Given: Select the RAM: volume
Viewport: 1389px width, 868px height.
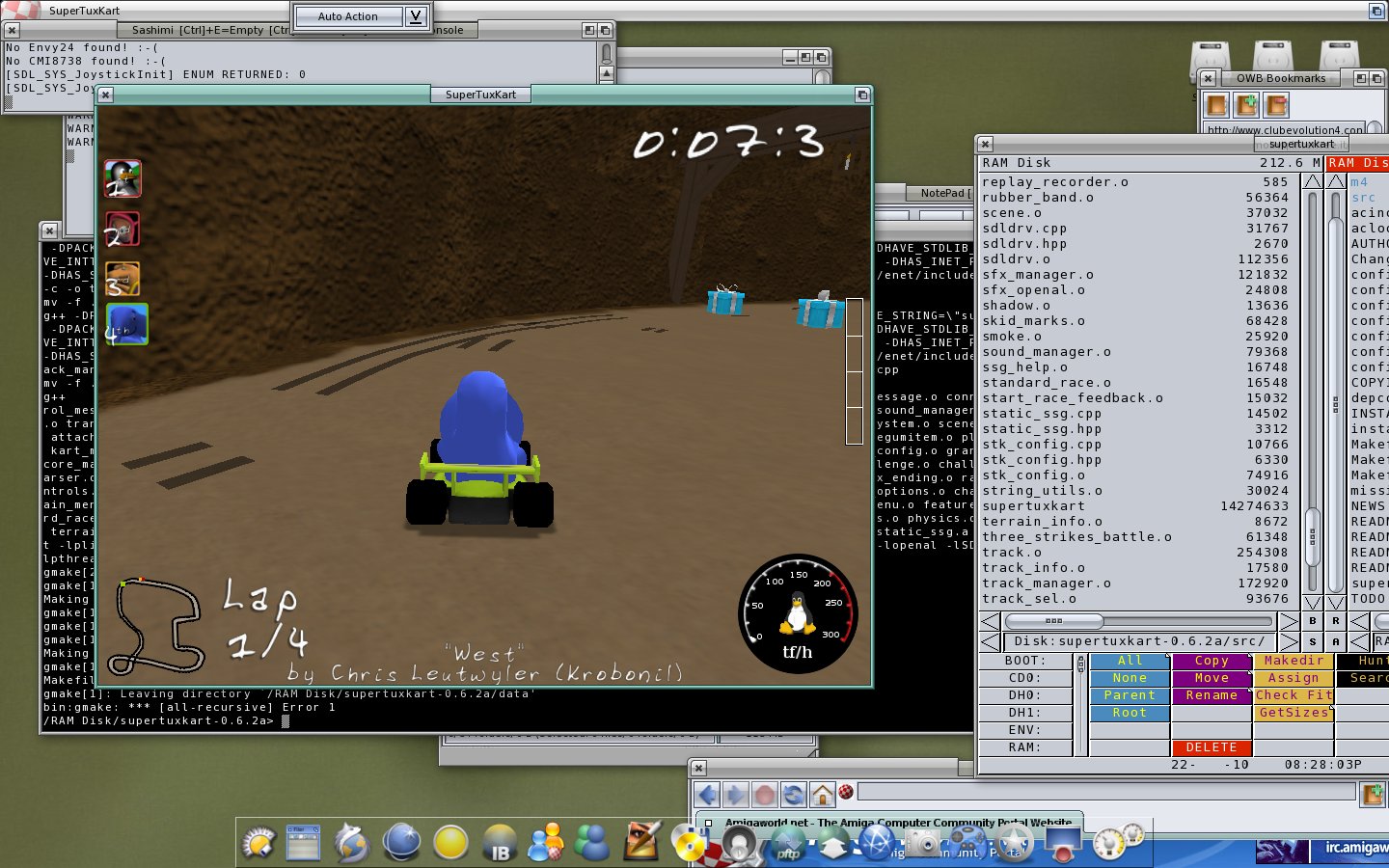Looking at the screenshot, I should coord(1024,747).
